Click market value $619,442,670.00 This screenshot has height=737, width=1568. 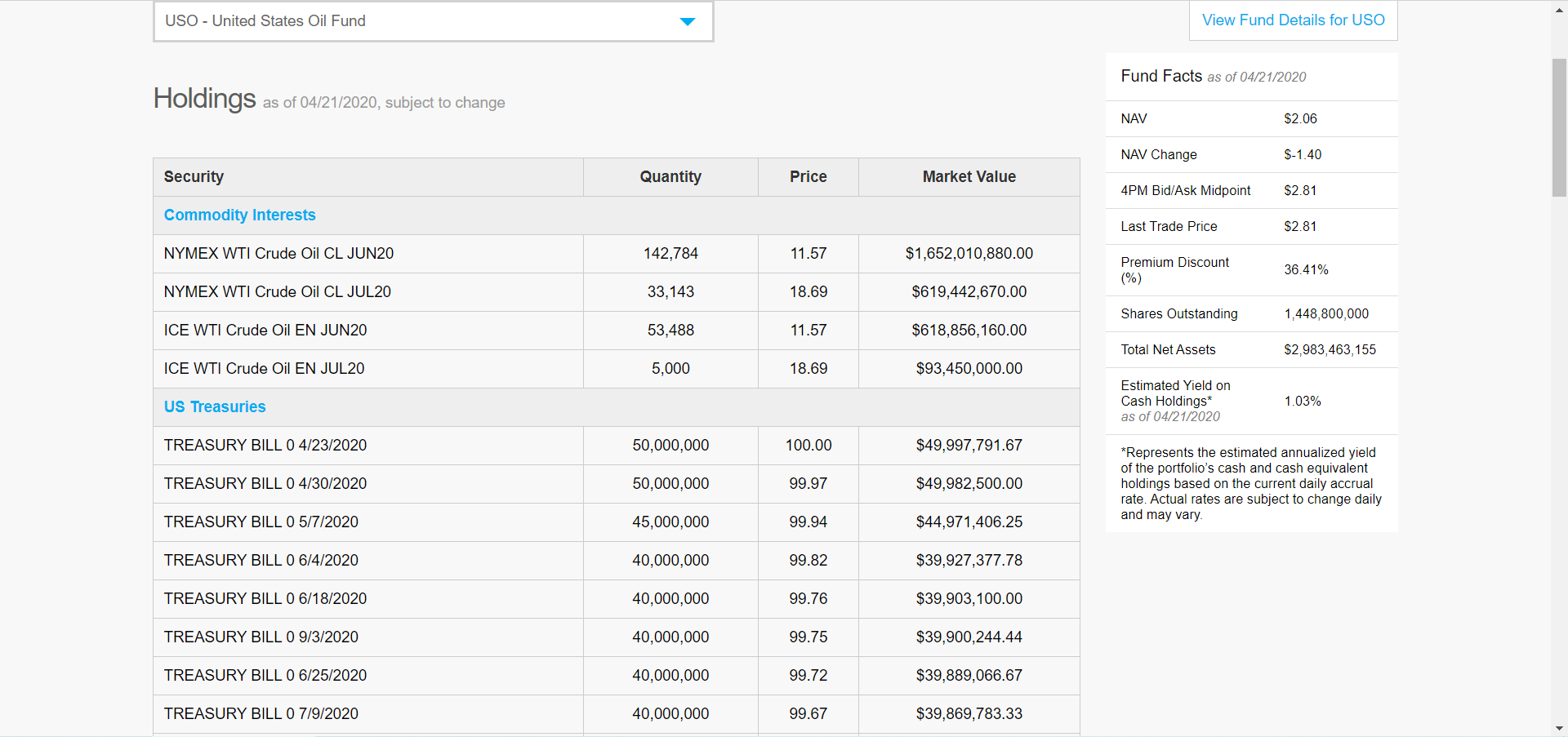969,292
